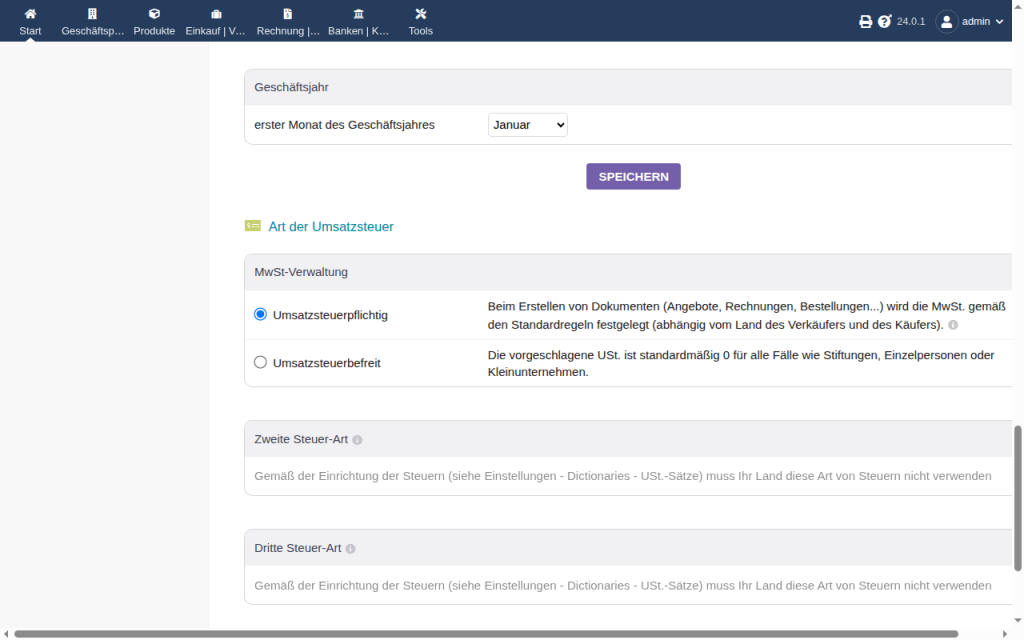Click the Art der Umsatzsteuer section icon
This screenshot has height=640, width=1024.
pyautogui.click(x=253, y=226)
